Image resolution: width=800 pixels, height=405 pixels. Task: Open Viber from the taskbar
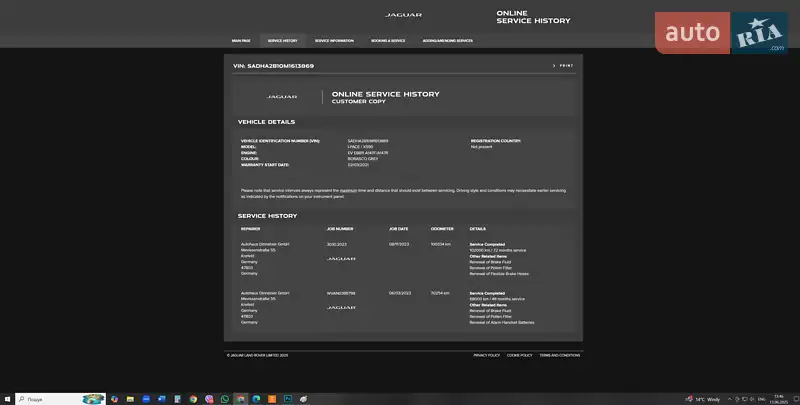click(209, 399)
